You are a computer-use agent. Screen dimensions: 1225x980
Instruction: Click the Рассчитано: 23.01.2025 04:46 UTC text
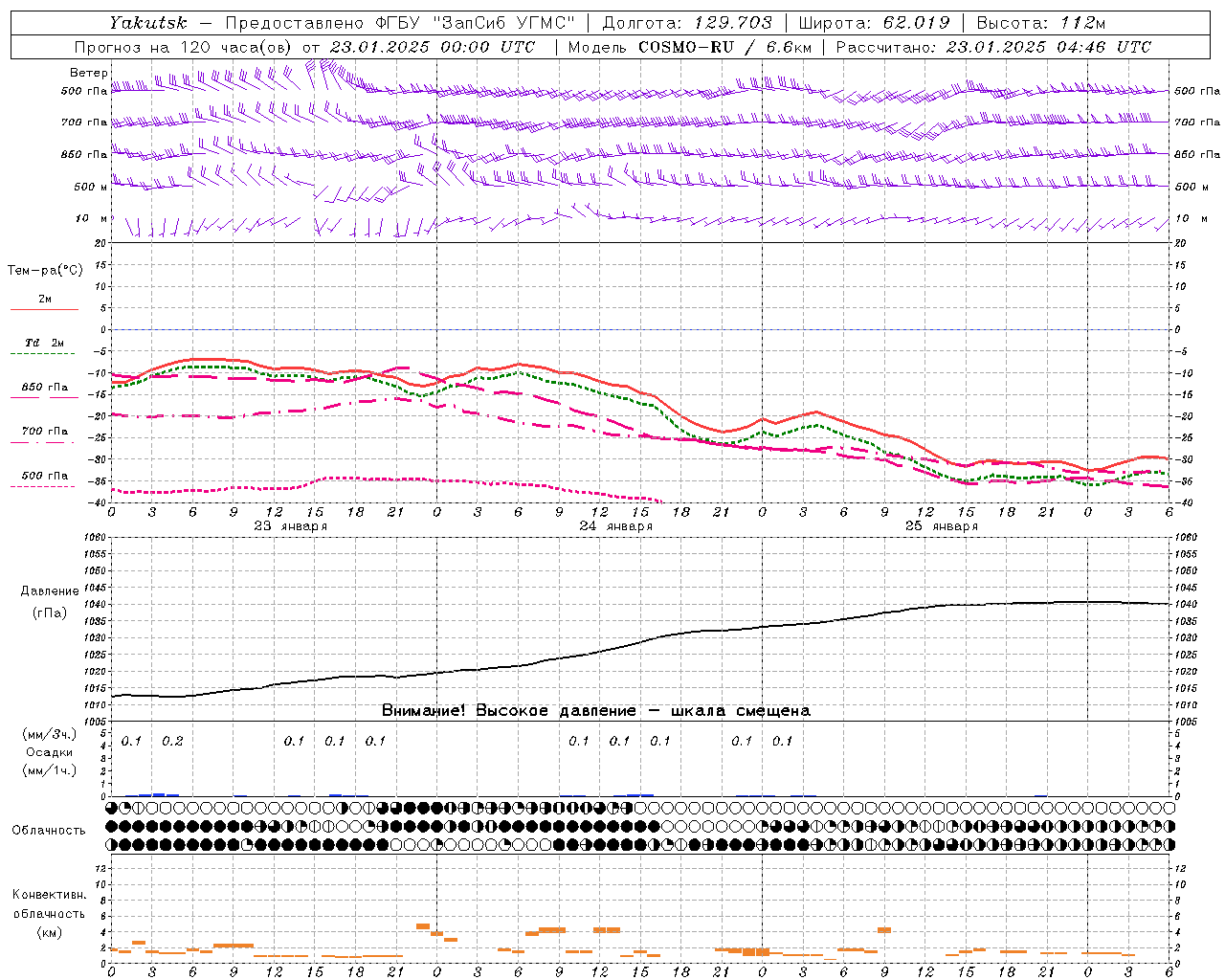[993, 47]
